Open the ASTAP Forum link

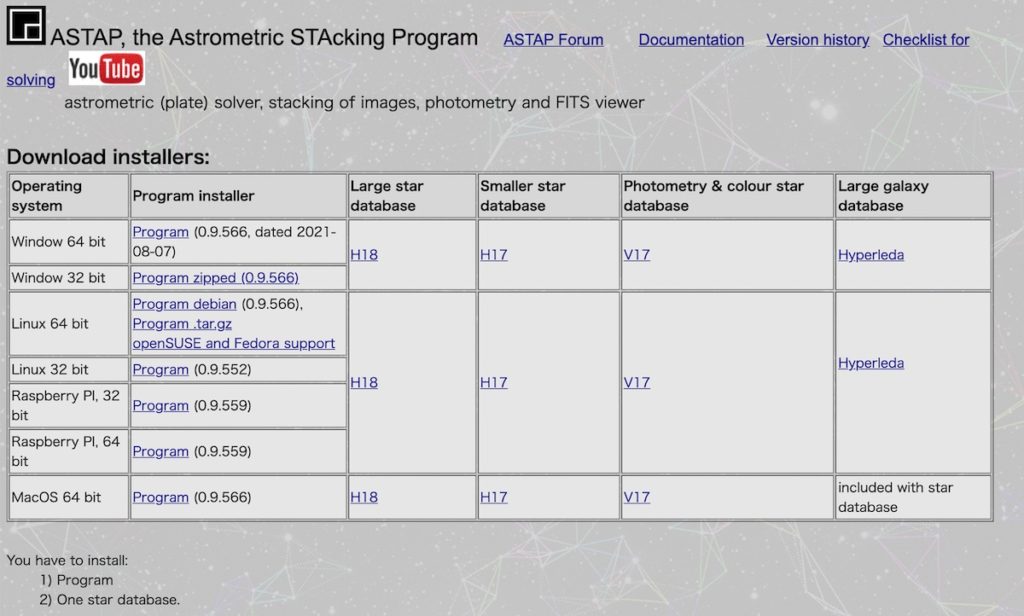point(552,40)
